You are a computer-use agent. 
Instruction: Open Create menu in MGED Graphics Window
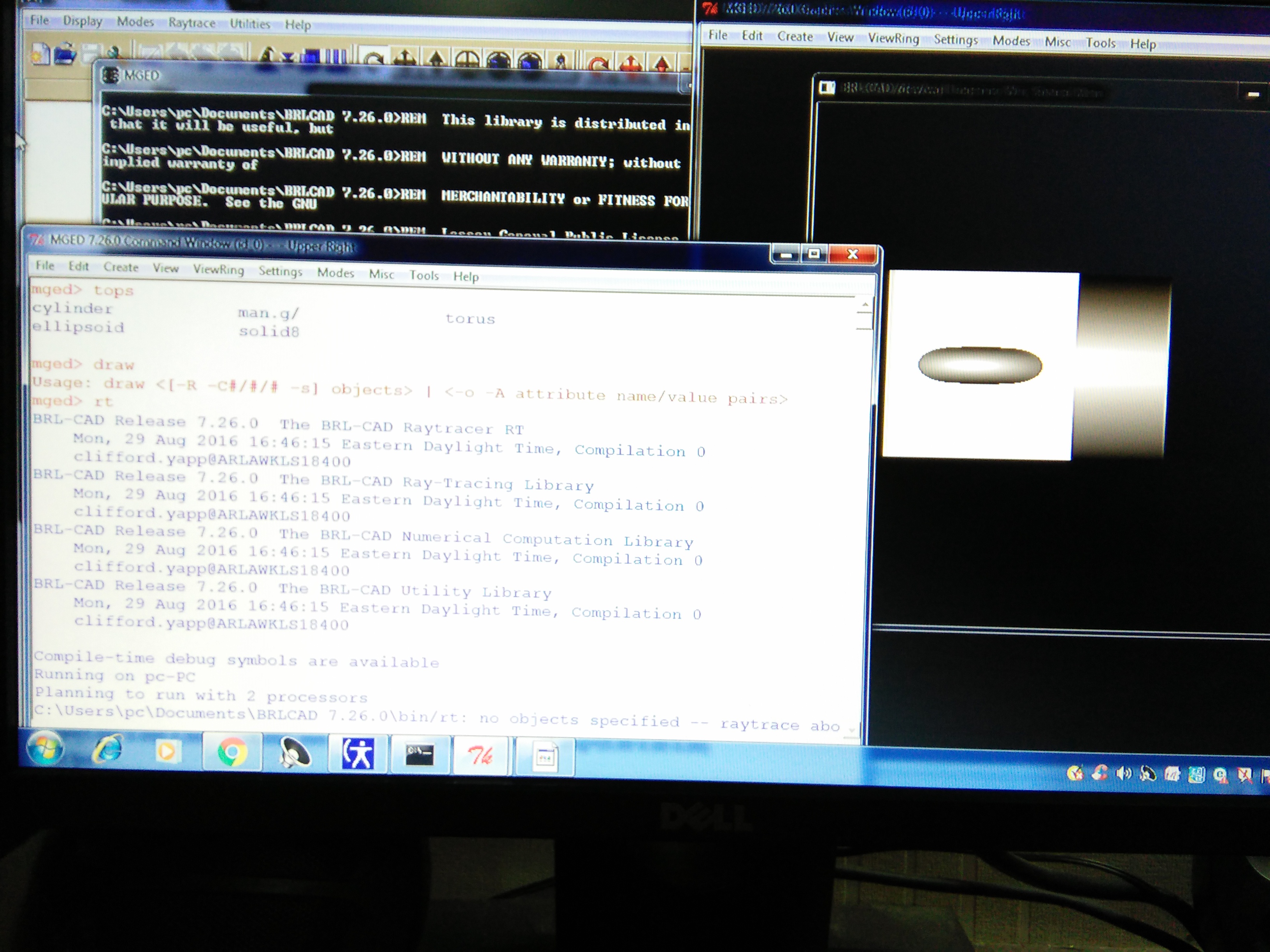tap(795, 36)
